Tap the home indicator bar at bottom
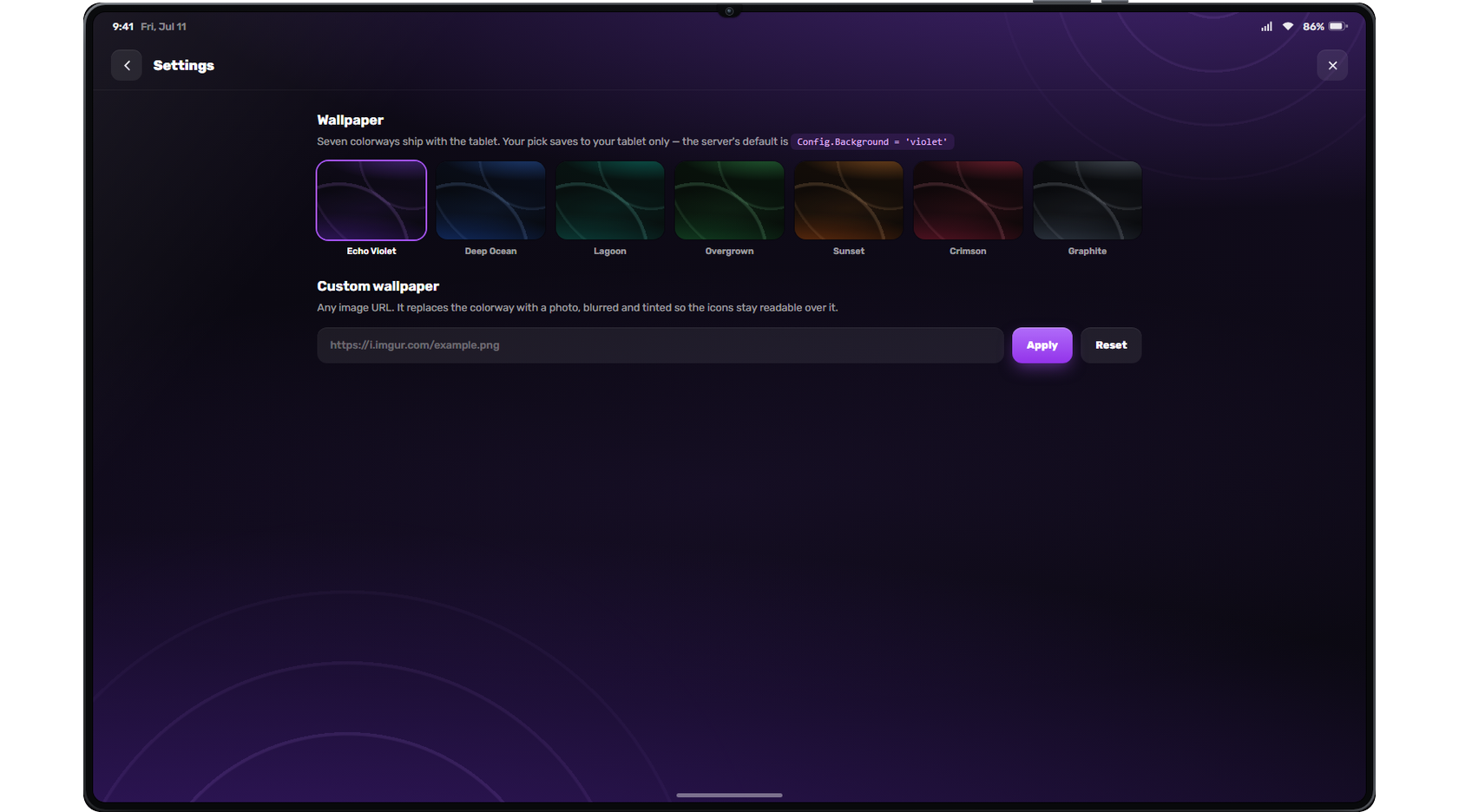This screenshot has height=812, width=1459. [729, 795]
